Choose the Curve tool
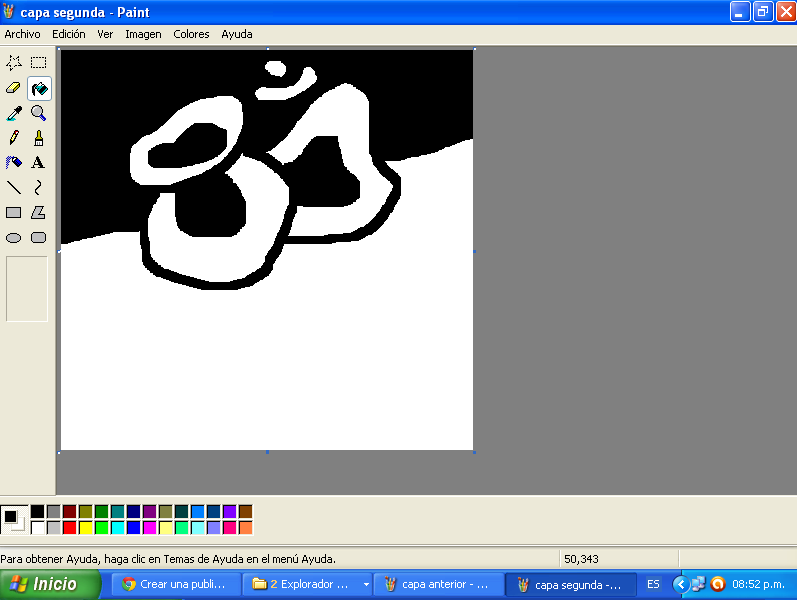This screenshot has width=797, height=600. pyautogui.click(x=39, y=188)
